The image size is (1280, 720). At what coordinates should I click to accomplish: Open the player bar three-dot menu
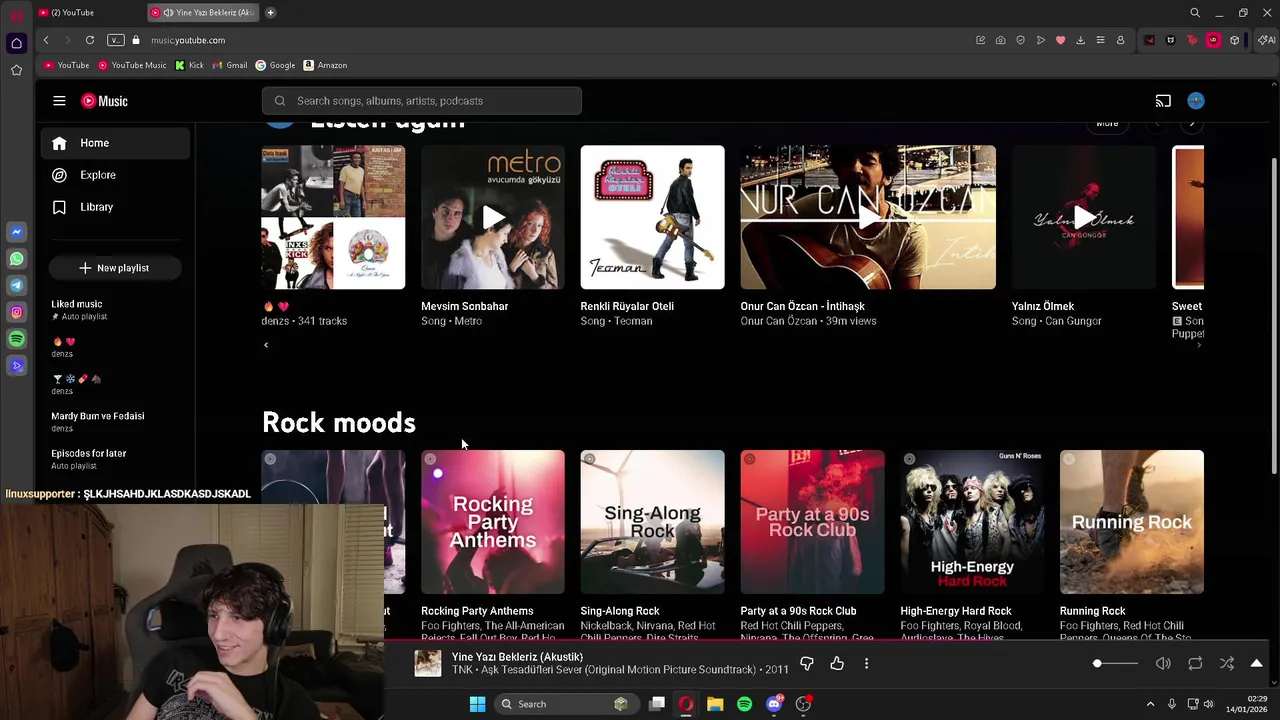(x=866, y=663)
